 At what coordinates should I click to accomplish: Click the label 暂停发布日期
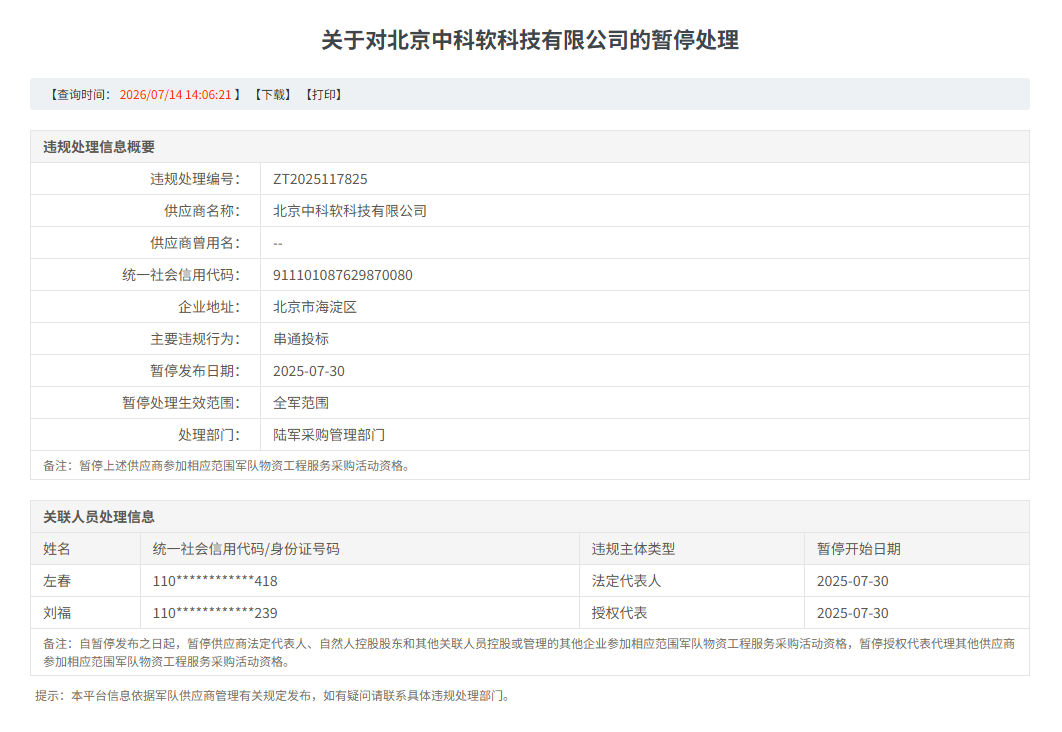(x=195, y=371)
